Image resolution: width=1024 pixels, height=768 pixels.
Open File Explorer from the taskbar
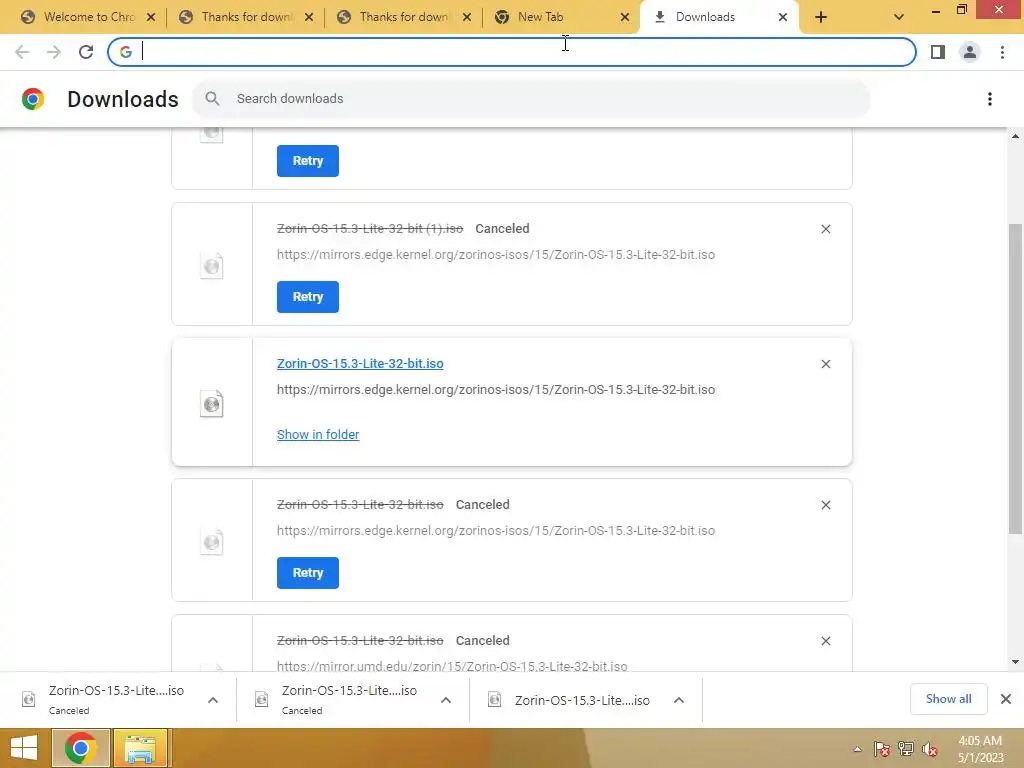pos(140,748)
